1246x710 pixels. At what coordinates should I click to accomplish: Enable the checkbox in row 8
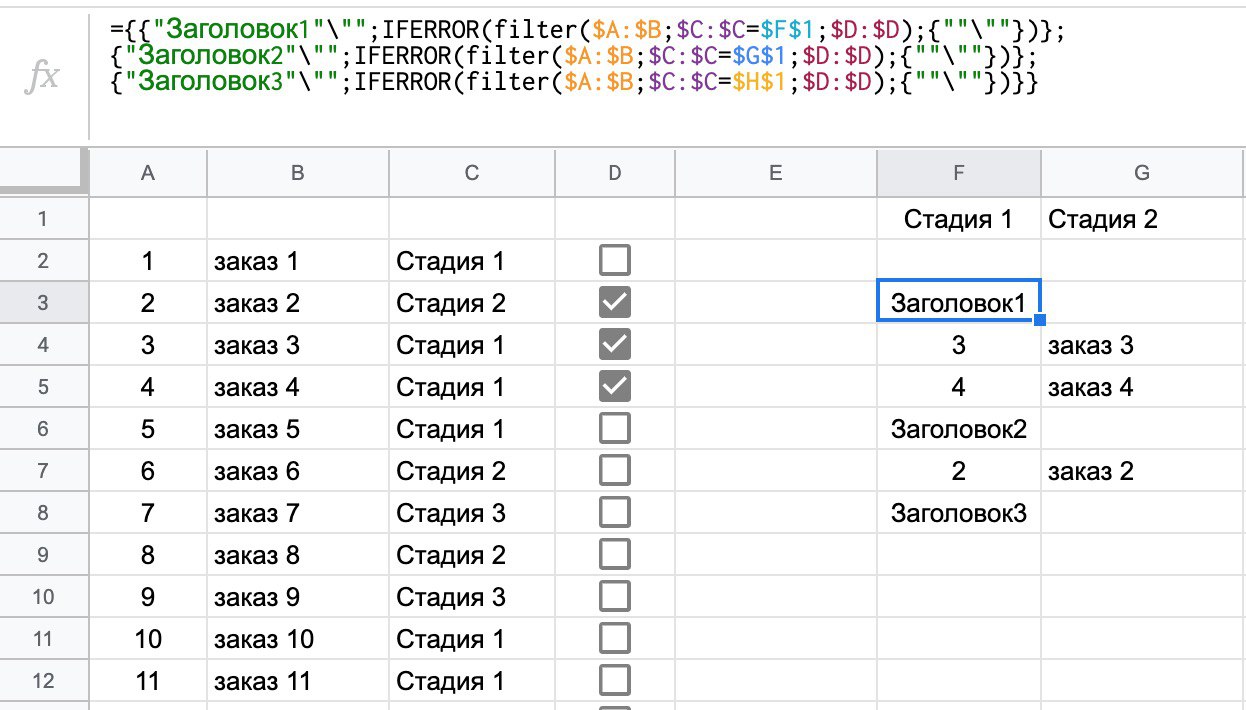(614, 513)
